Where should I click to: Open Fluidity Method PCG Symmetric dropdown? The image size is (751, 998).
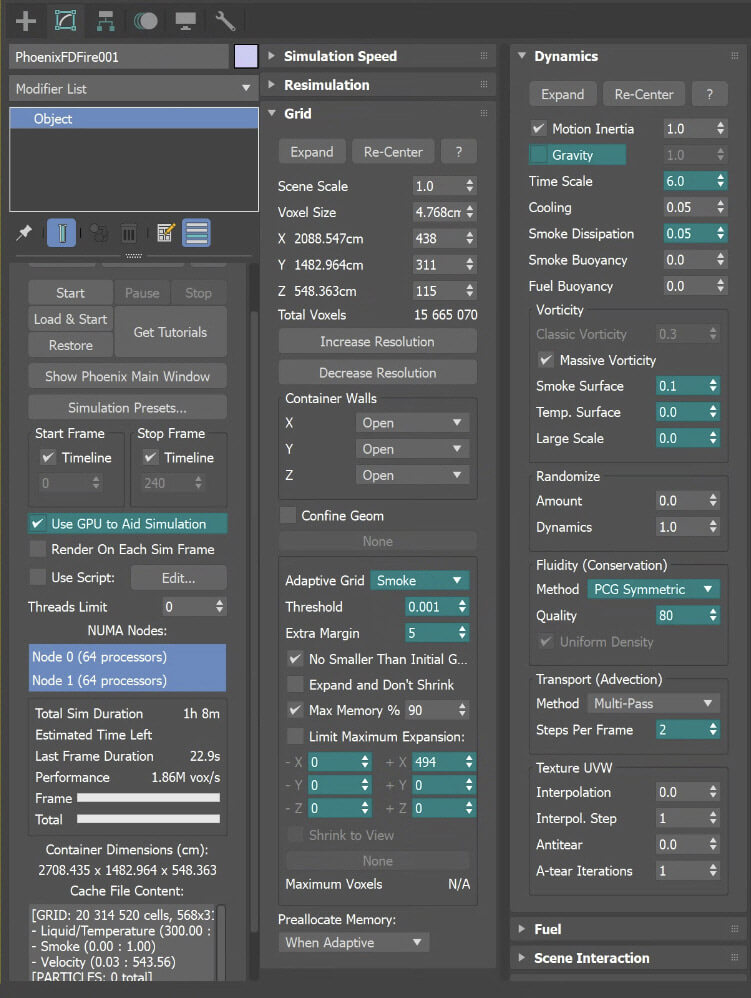[653, 589]
